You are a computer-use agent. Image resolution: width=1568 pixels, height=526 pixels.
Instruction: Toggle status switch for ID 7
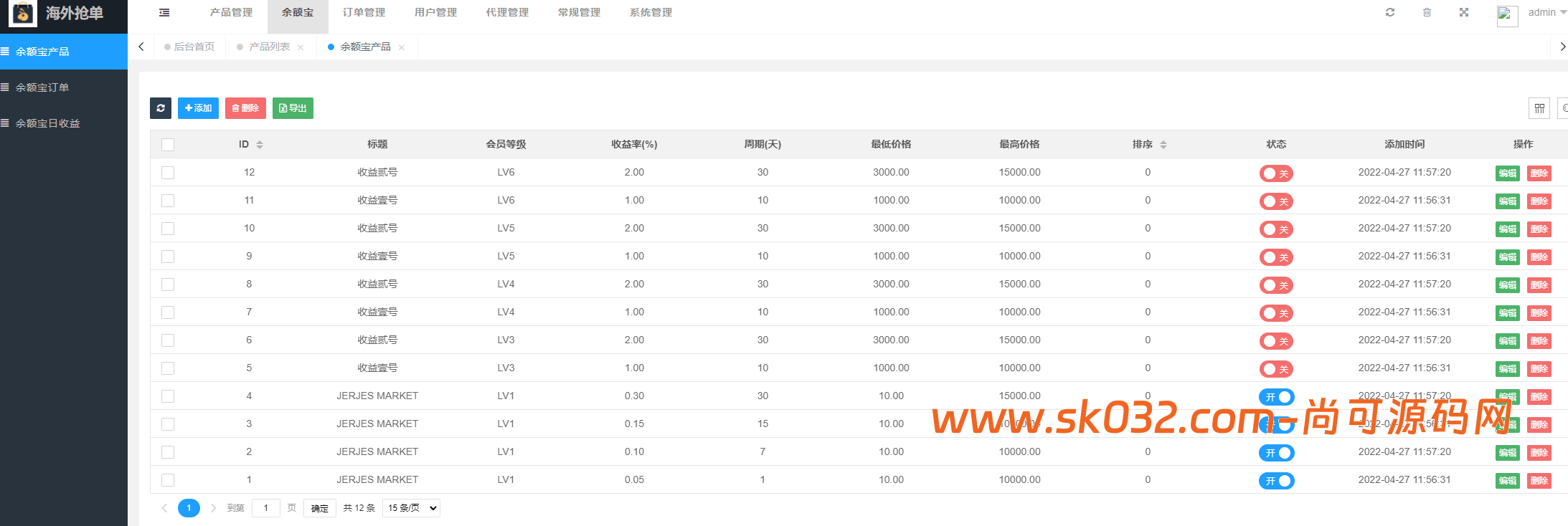1276,313
